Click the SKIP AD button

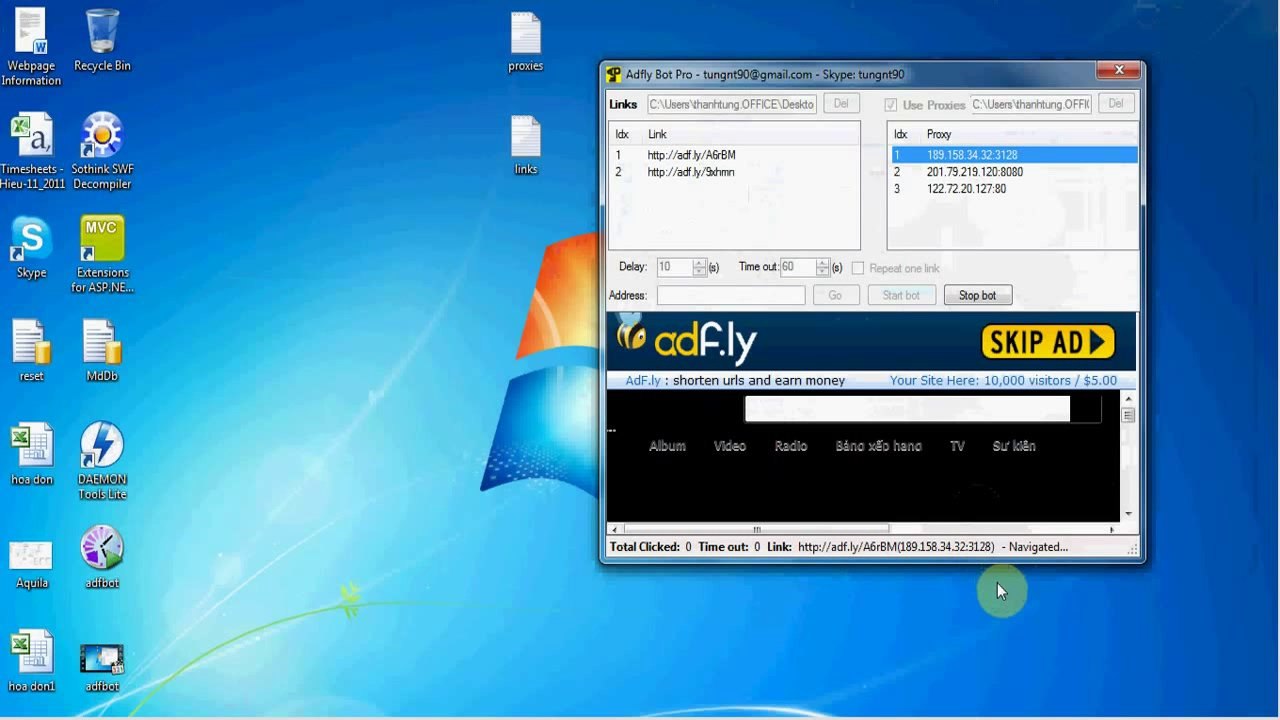click(x=1048, y=343)
